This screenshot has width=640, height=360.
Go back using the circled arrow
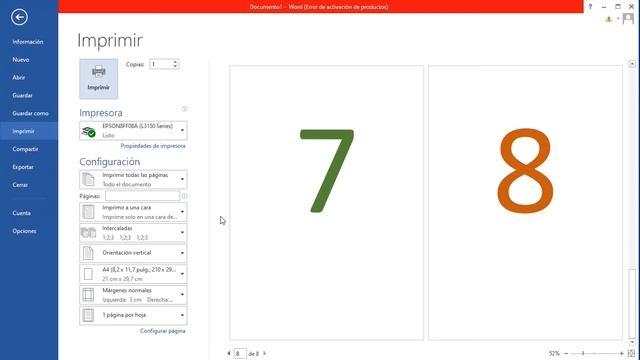(x=19, y=17)
